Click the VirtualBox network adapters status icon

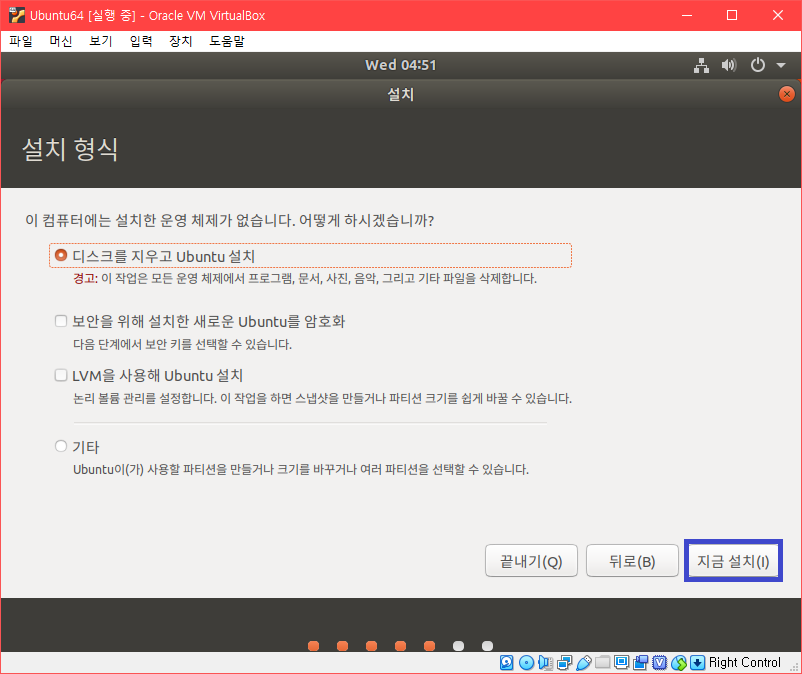pyautogui.click(x=565, y=662)
